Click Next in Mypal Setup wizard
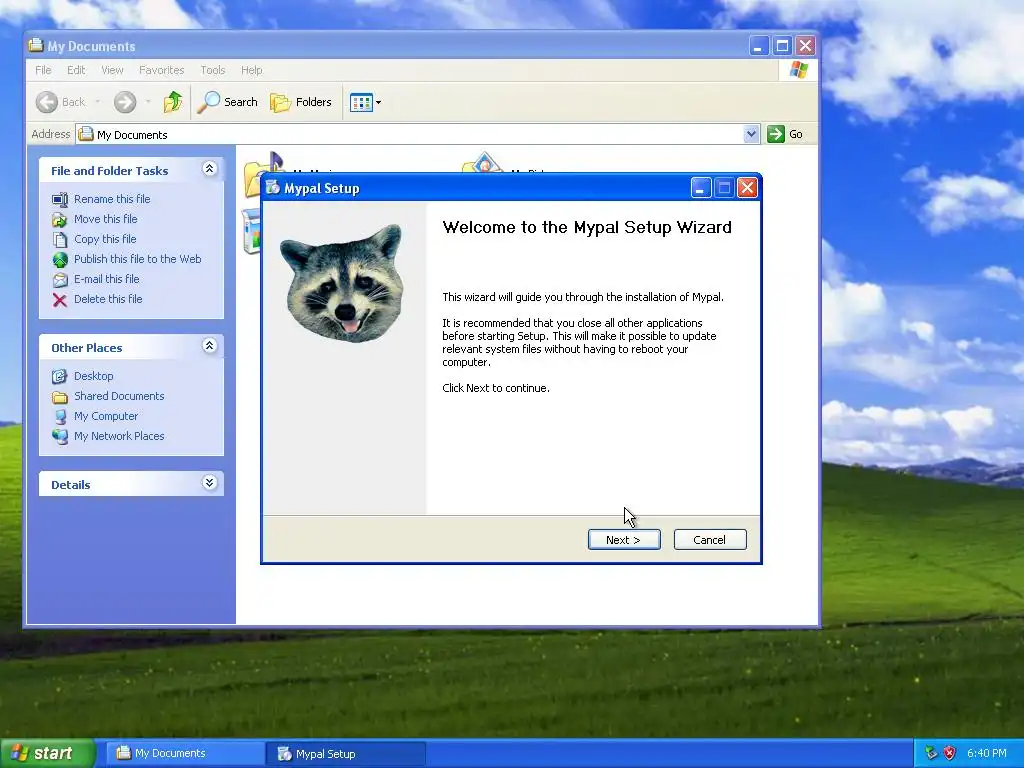1024x768 pixels. [624, 539]
